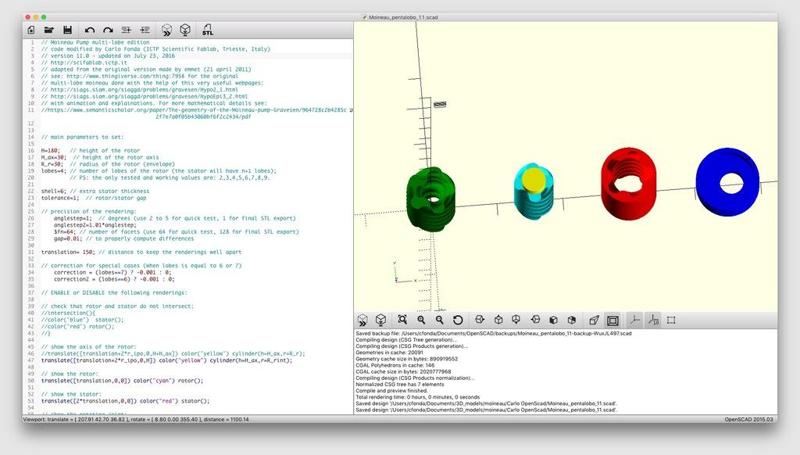Open a file with the folder icon
800x455 pixels.
[x=49, y=30]
